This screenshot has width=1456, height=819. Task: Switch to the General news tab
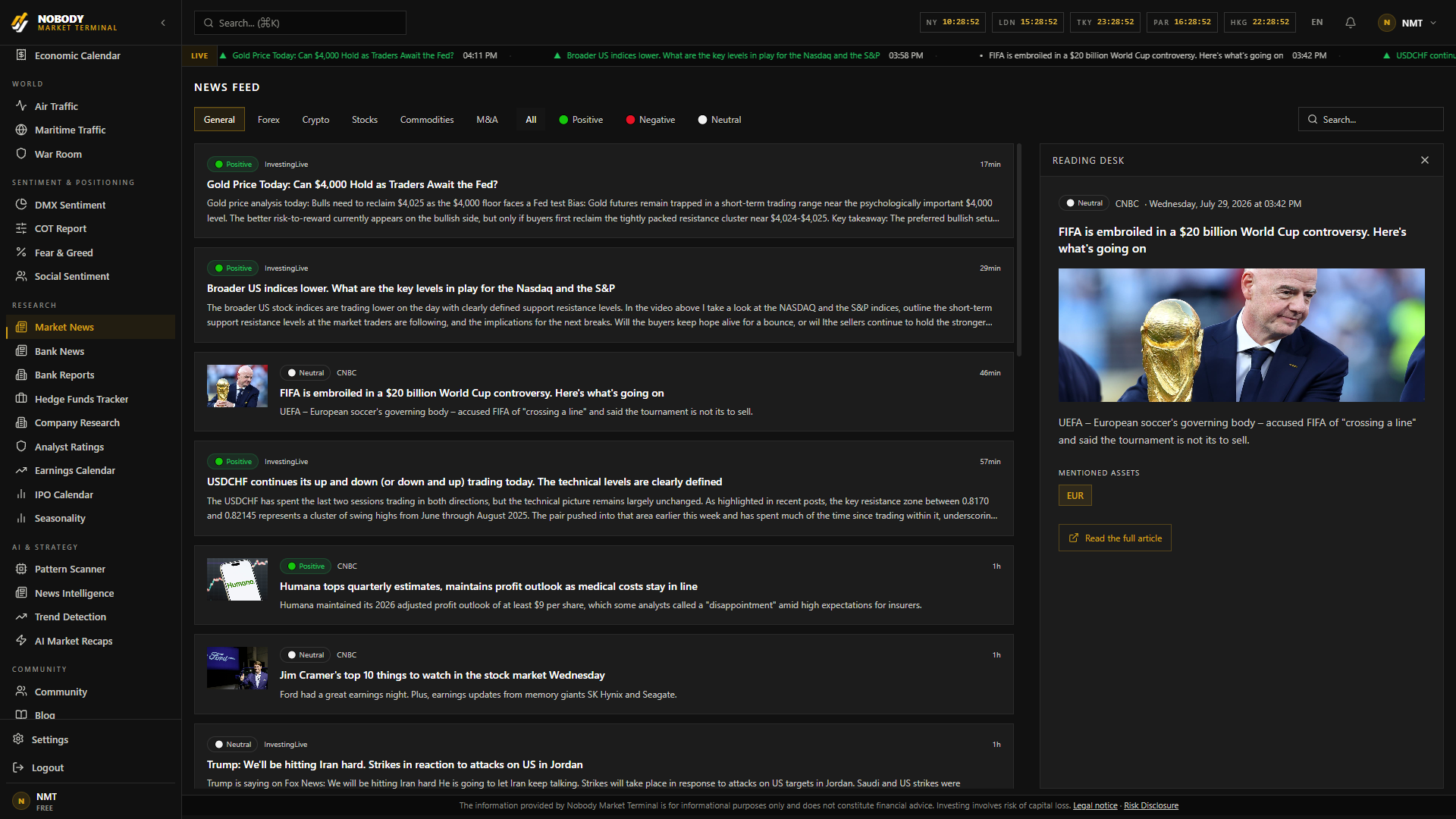pyautogui.click(x=219, y=120)
